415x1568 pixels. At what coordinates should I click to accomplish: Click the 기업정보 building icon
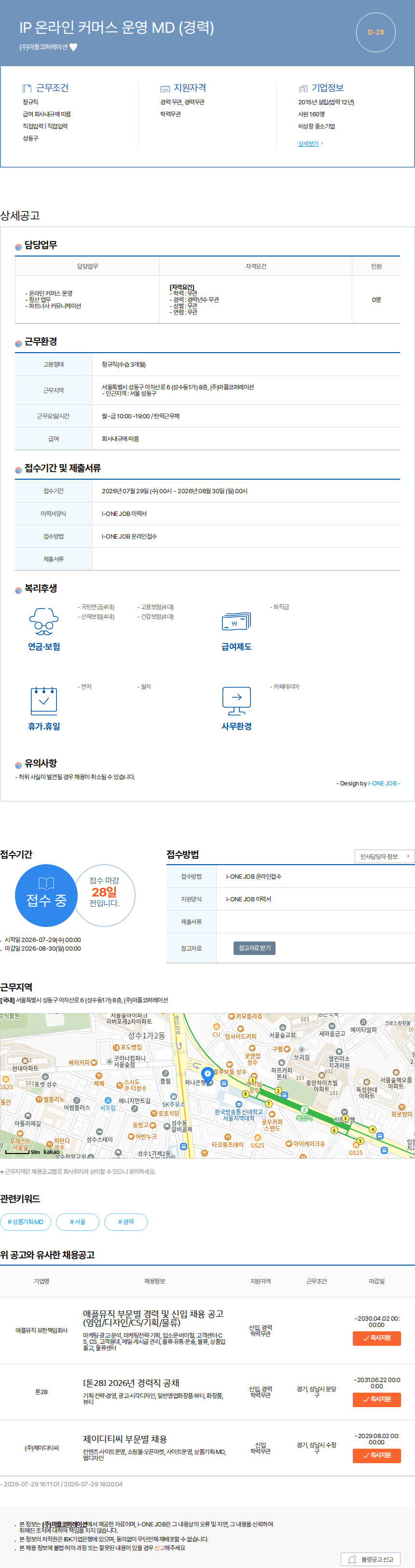point(303,88)
